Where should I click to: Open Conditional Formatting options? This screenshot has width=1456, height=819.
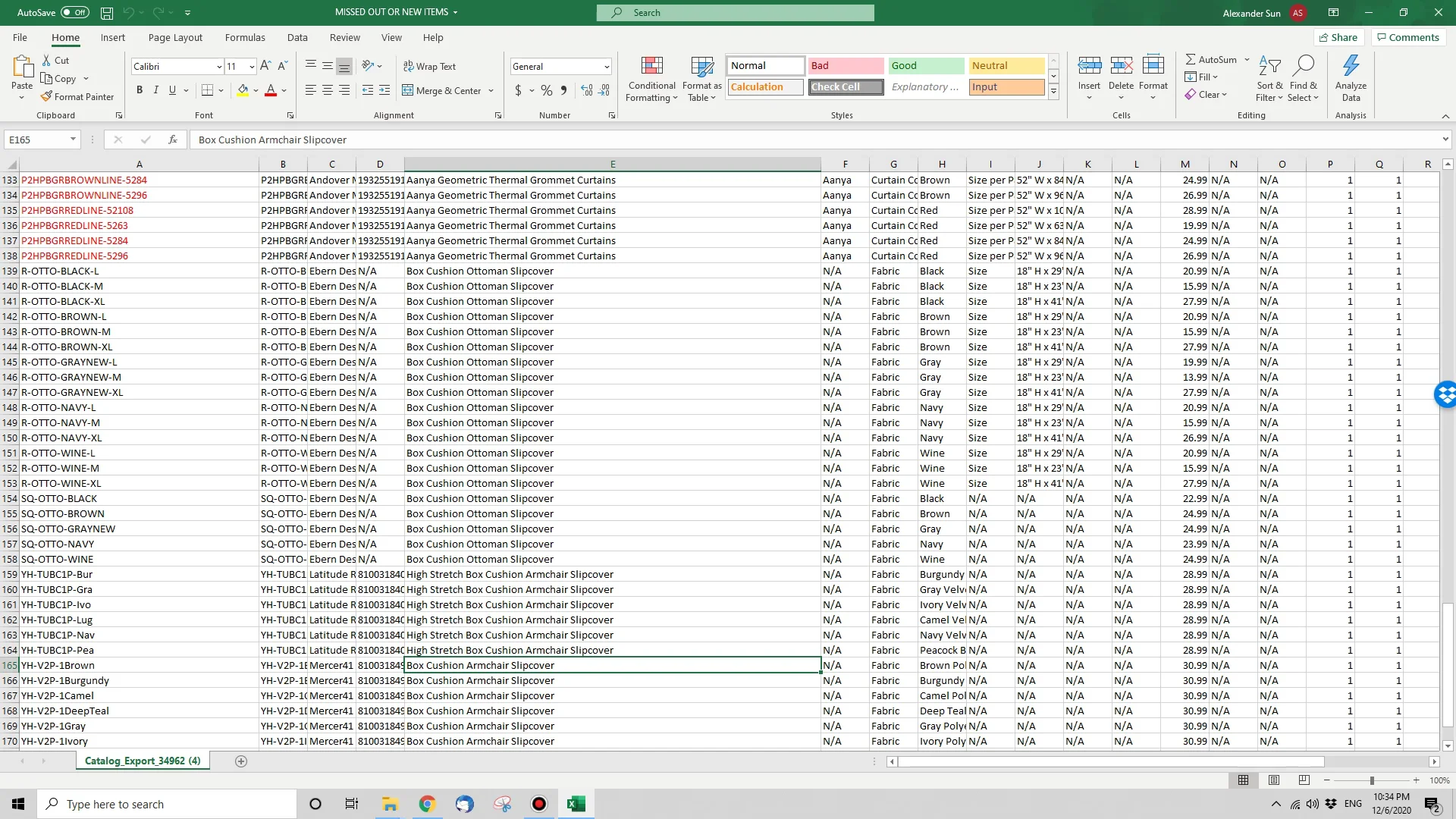651,79
